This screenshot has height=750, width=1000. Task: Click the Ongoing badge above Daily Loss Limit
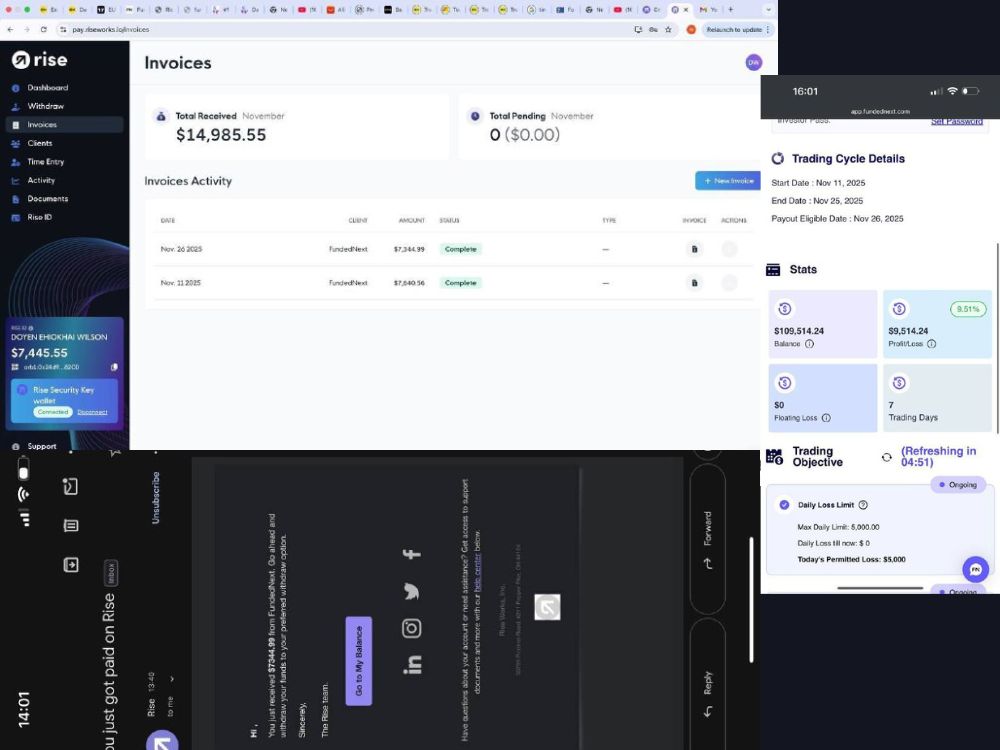point(959,485)
